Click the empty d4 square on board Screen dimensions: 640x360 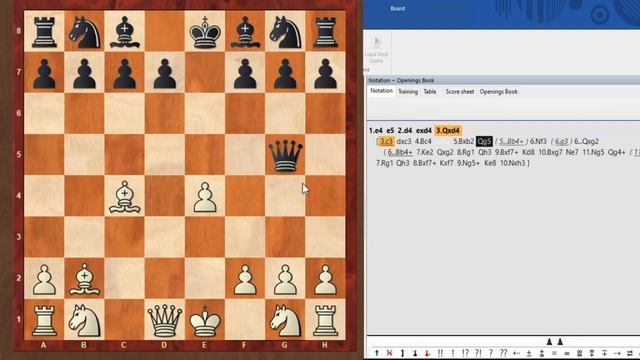[x=165, y=196]
